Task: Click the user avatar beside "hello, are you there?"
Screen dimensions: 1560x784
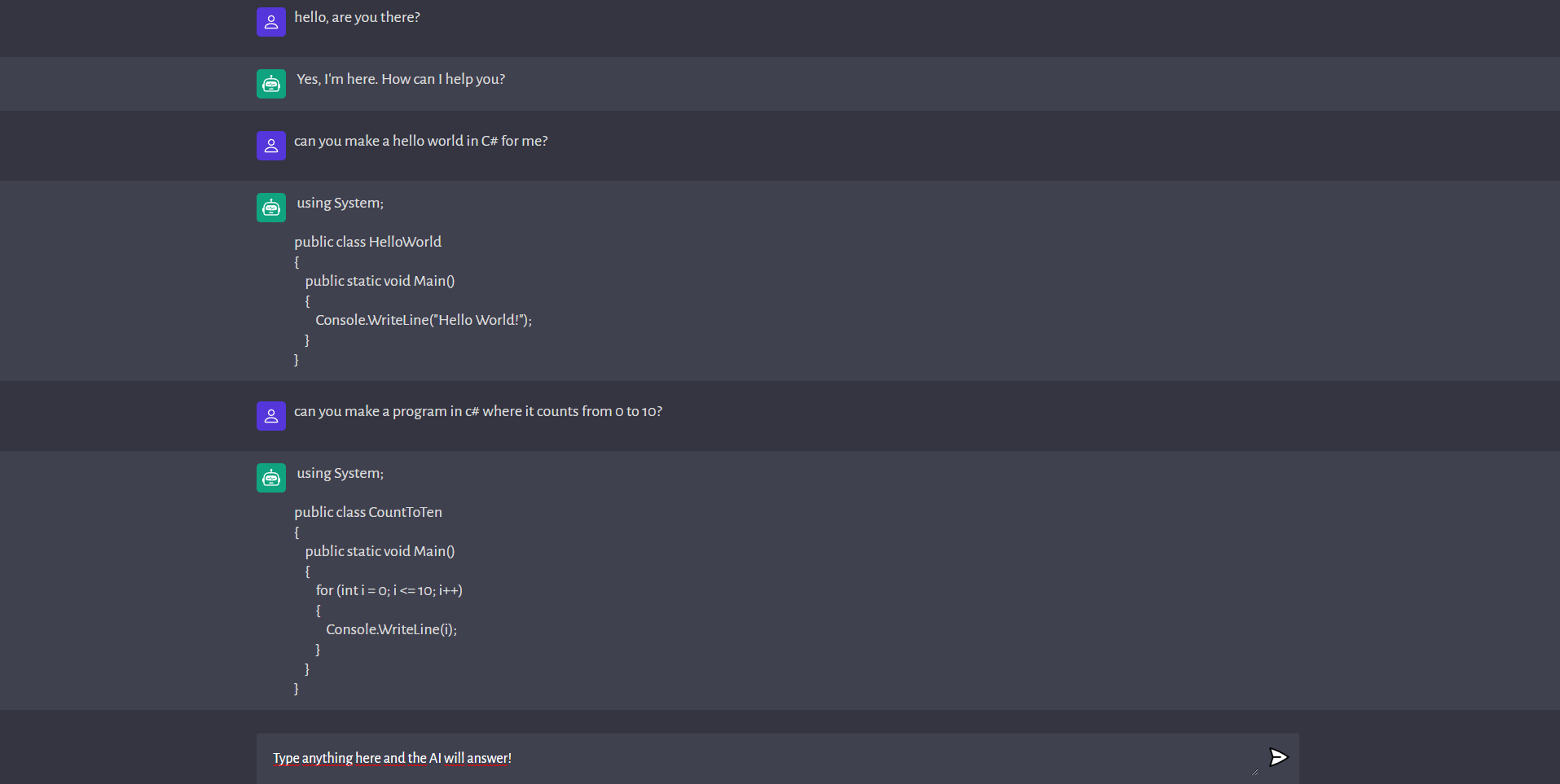Action: point(270,22)
